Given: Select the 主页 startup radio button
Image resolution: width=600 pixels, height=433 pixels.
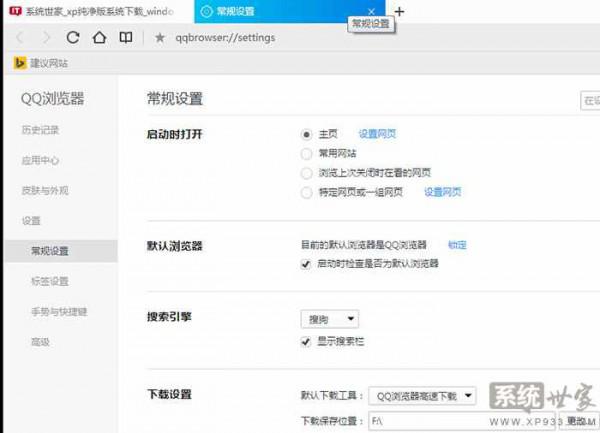Looking at the screenshot, I should point(306,134).
